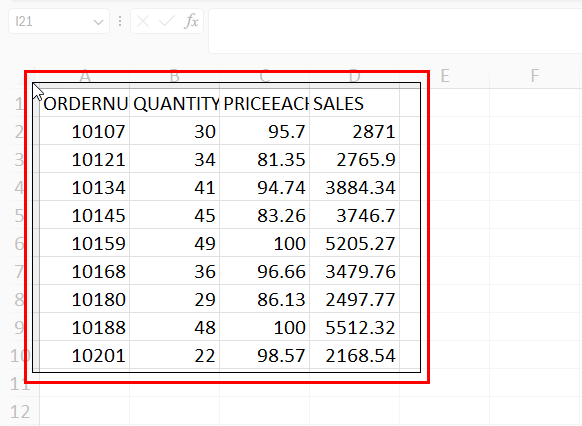Select cell with quantity 41

click(x=175, y=187)
